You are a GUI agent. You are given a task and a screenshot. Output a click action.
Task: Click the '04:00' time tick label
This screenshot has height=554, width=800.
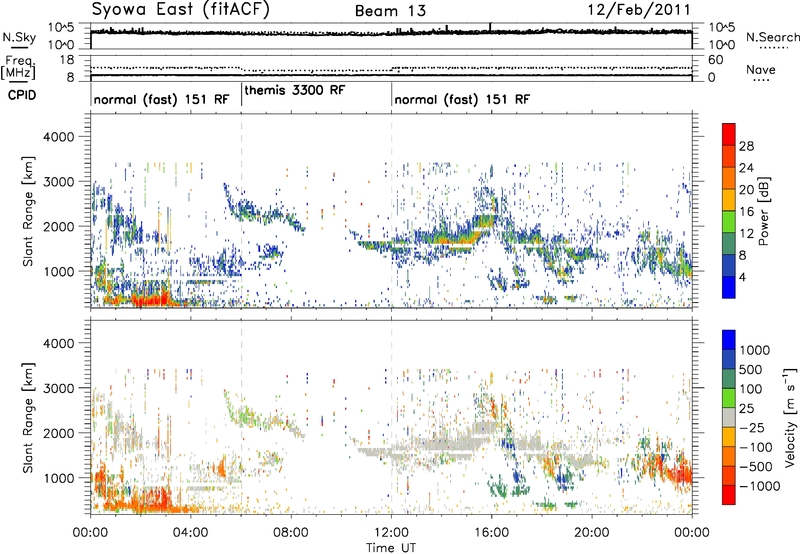[190, 533]
